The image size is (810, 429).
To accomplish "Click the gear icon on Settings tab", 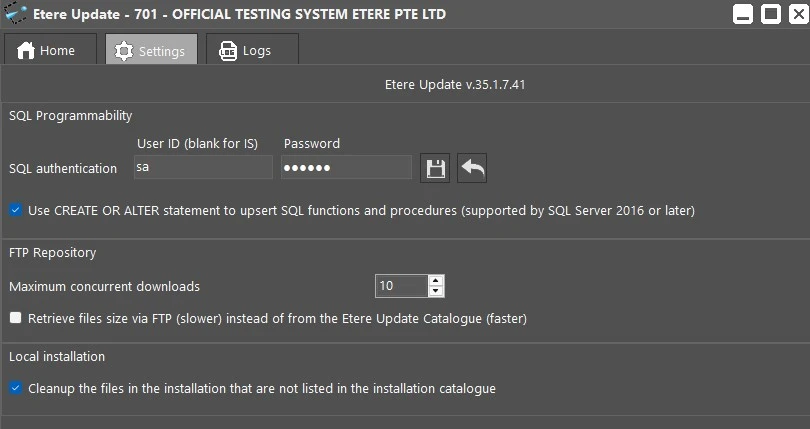I will (124, 51).
